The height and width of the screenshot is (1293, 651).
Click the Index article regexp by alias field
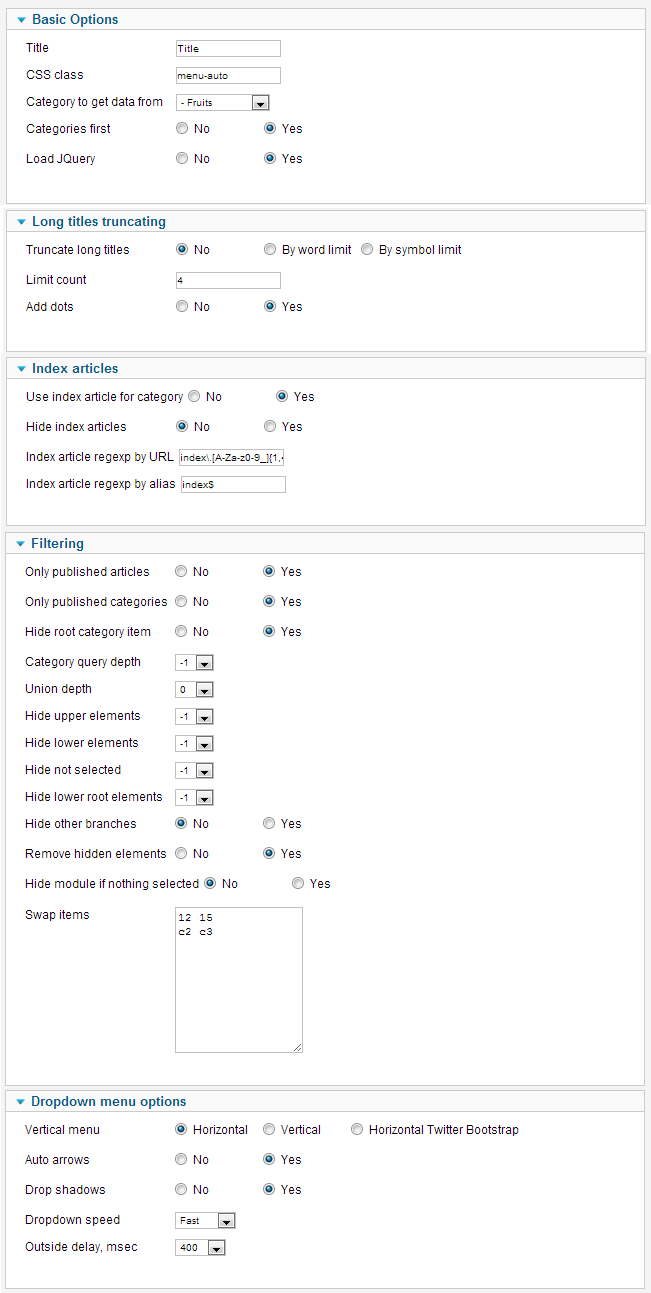[x=233, y=484]
